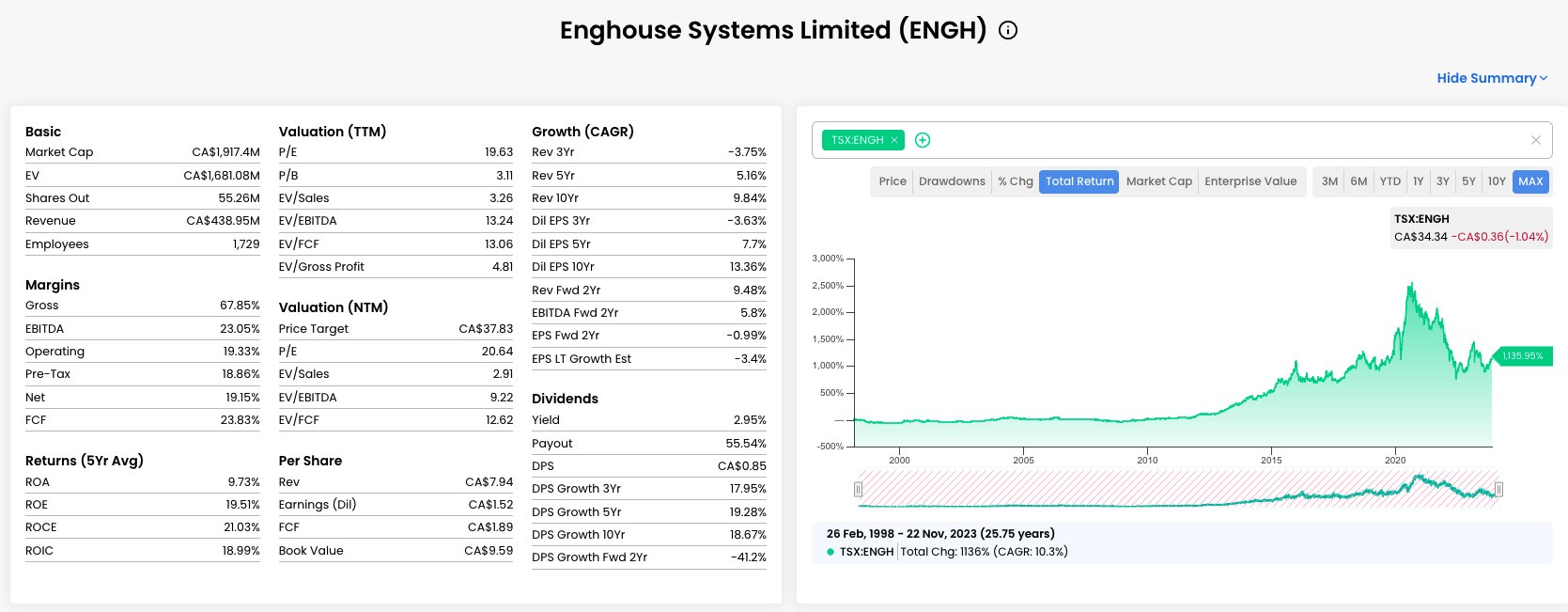The height and width of the screenshot is (612, 1568).
Task: Set chart range to YTD
Action: pos(1390,181)
